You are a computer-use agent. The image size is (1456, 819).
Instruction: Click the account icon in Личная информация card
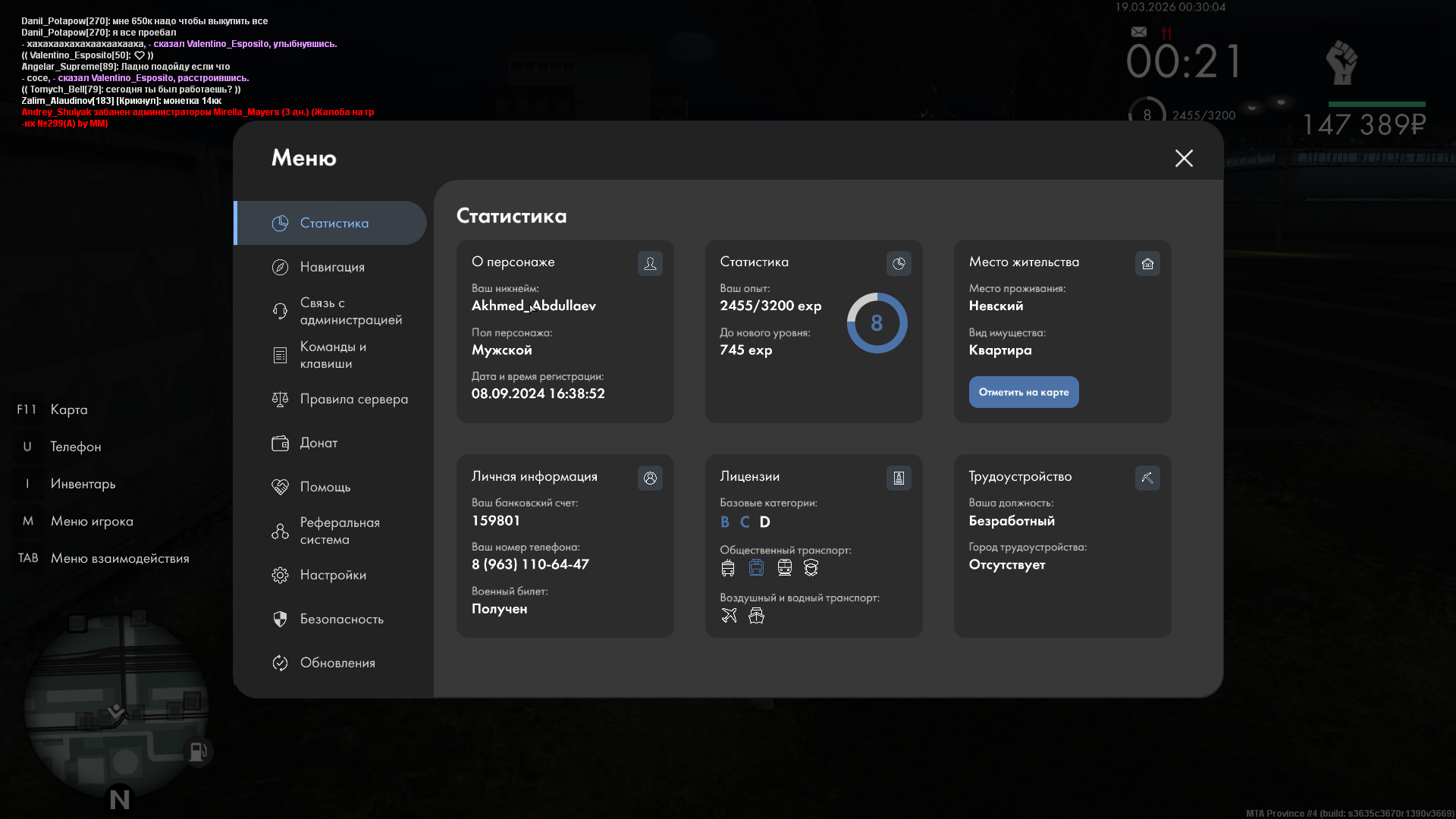pos(650,478)
